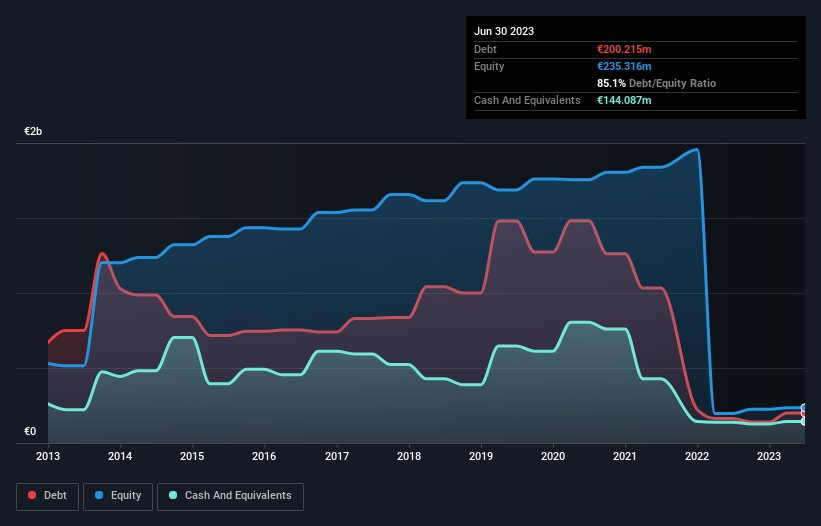Click the 2015 x-axis label
821x526 pixels.
coord(192,456)
